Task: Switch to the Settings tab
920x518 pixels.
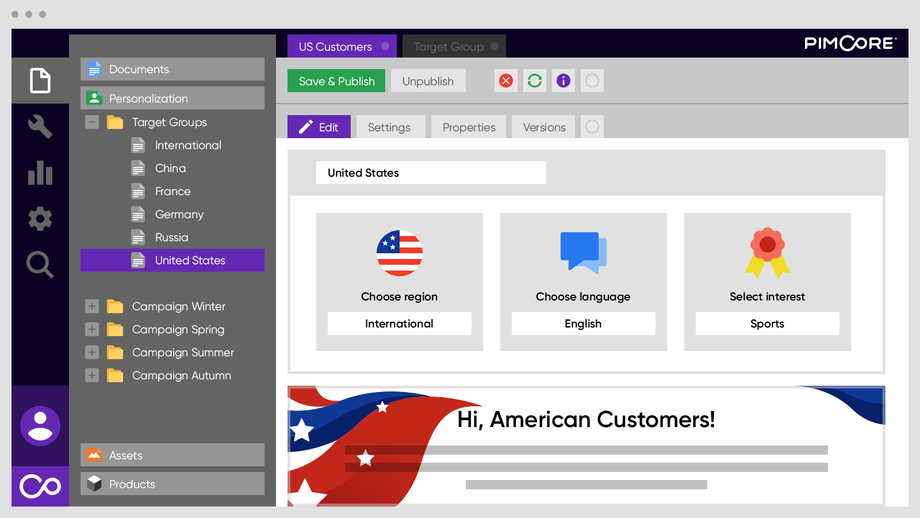Action: [x=390, y=127]
